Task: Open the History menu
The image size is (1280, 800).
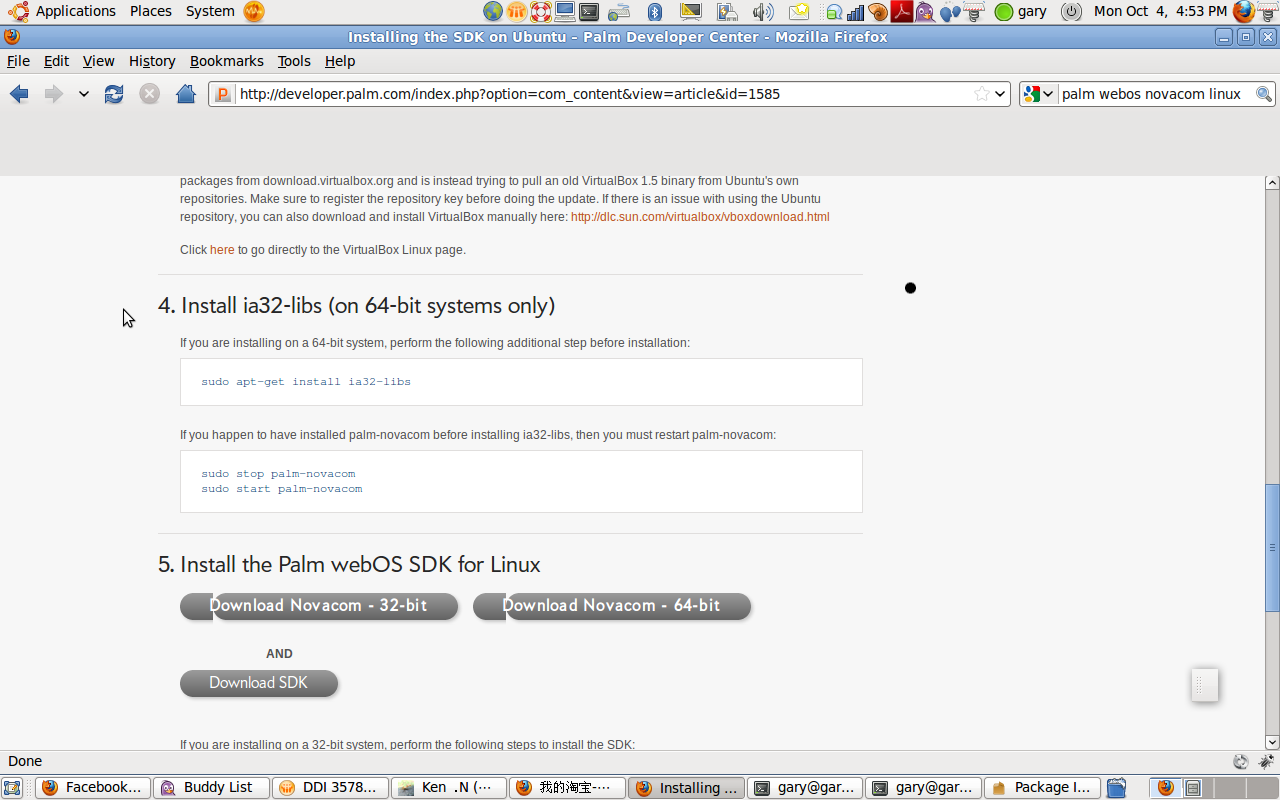Action: tap(152, 61)
